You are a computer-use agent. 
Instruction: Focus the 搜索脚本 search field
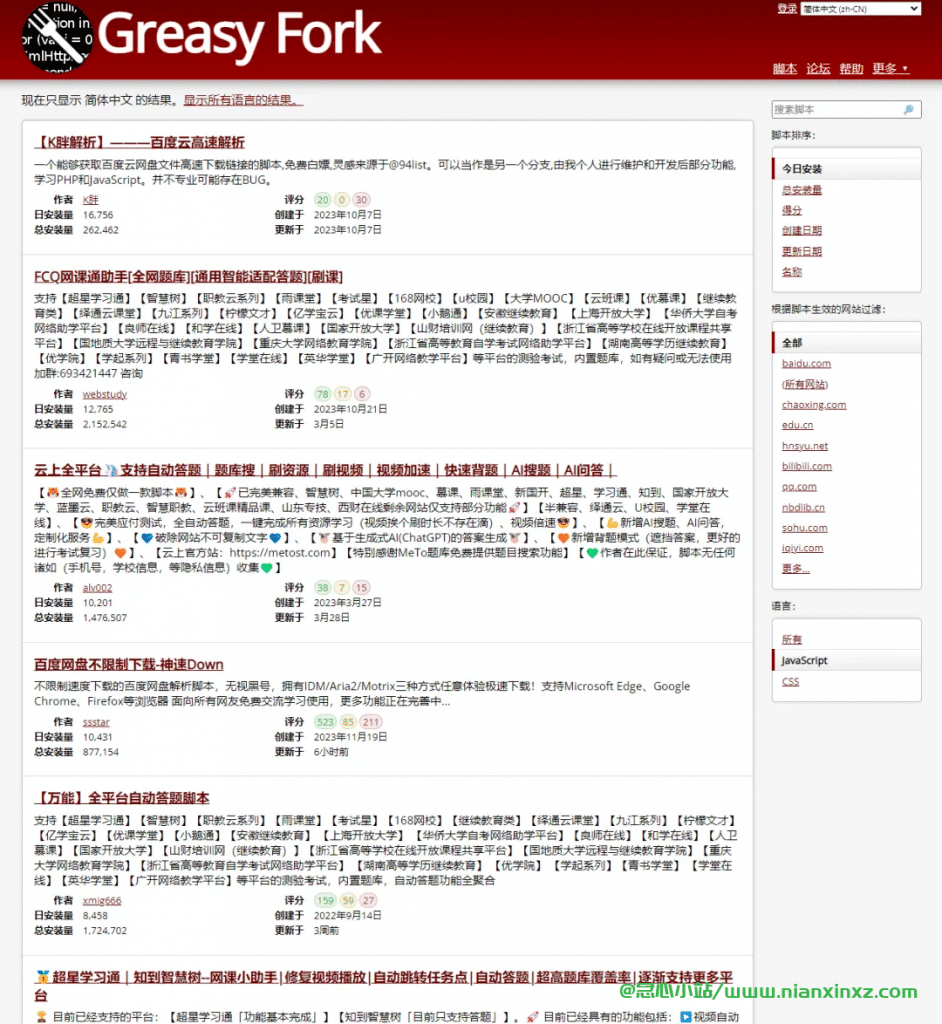point(846,110)
